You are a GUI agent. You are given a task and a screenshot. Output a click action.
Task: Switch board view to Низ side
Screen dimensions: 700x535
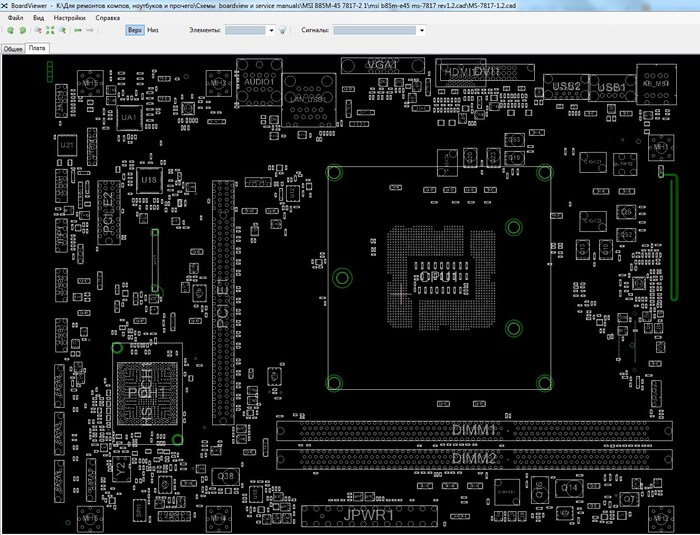[x=153, y=30]
